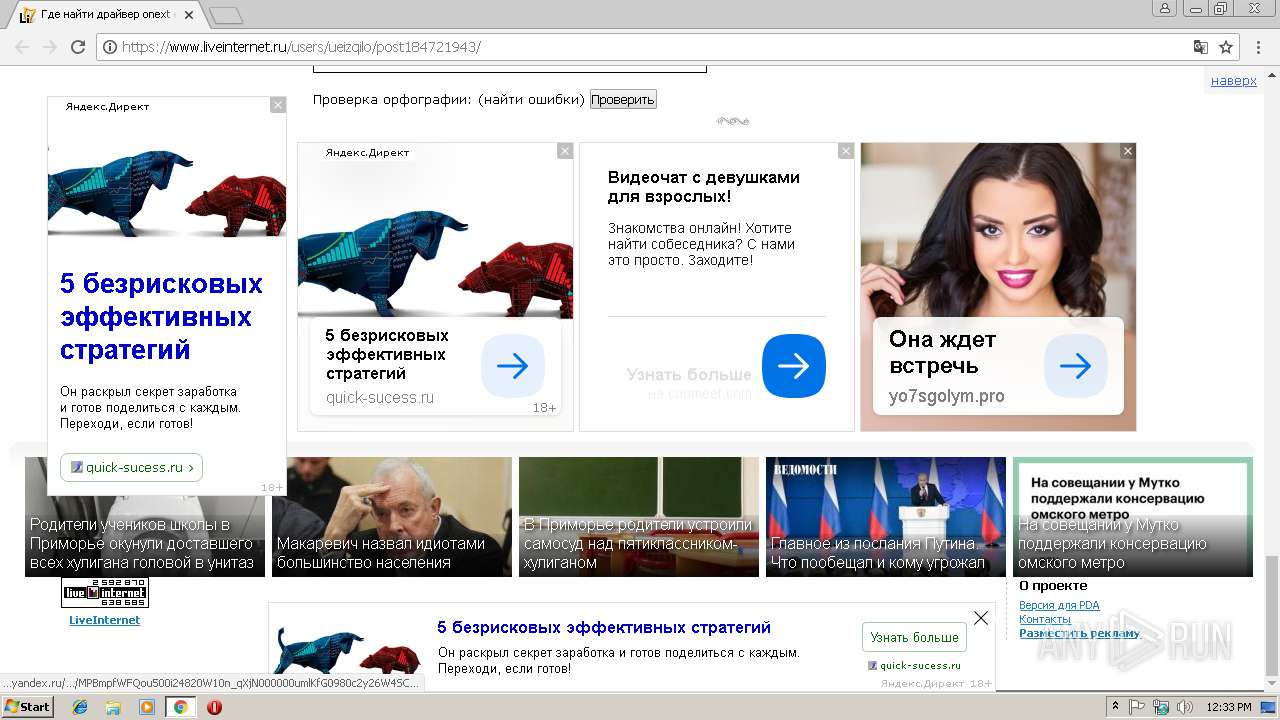
Task: Open the file explorer taskbar icon
Action: point(113,707)
